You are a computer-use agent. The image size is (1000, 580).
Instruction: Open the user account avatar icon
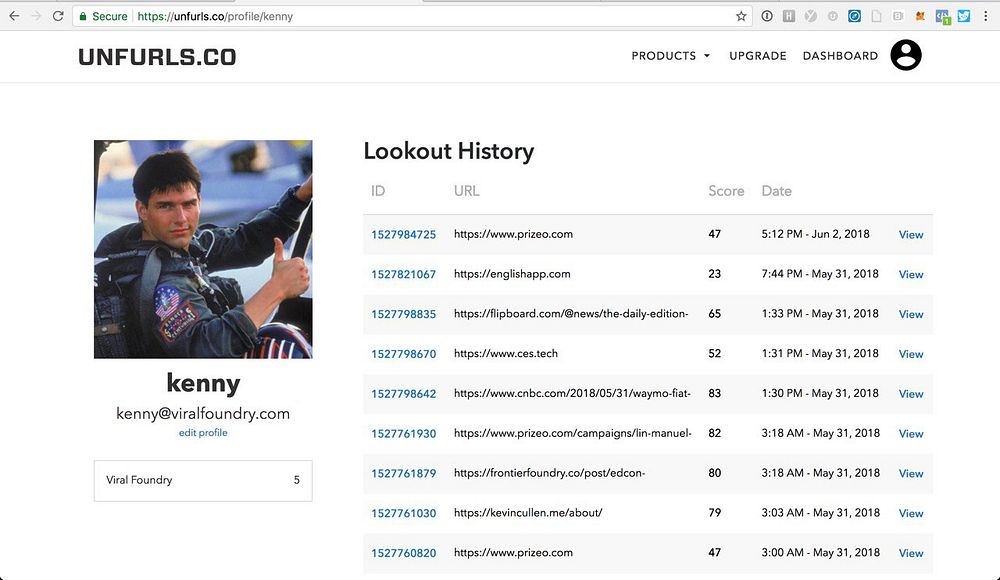[906, 56]
